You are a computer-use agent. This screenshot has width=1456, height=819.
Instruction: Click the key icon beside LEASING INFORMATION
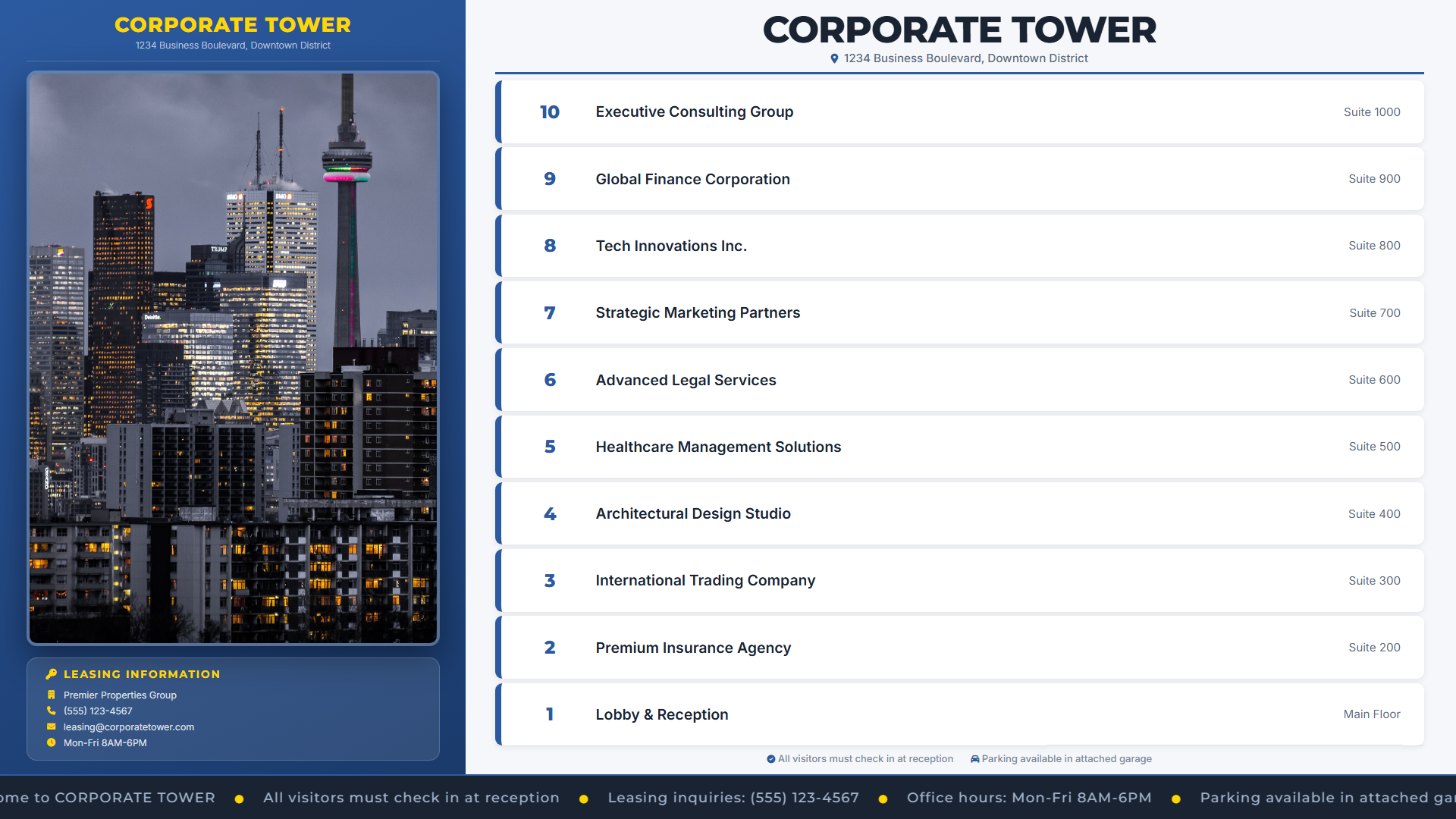click(52, 674)
